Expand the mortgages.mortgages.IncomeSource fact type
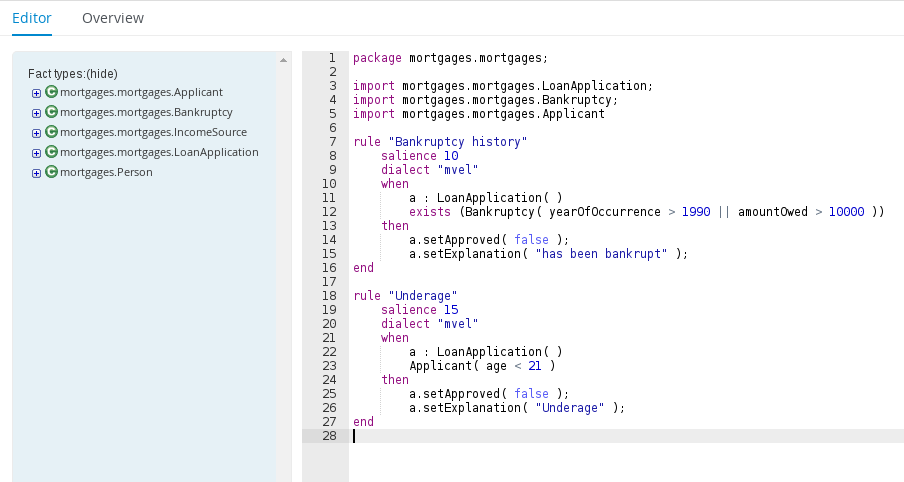904x482 pixels. point(37,133)
